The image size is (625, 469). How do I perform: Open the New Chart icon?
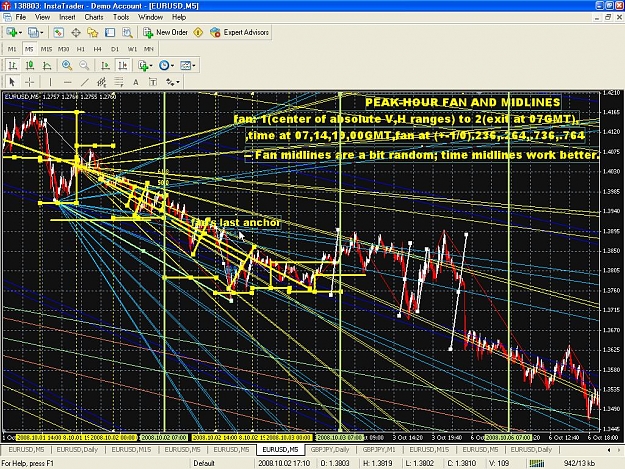[12, 32]
